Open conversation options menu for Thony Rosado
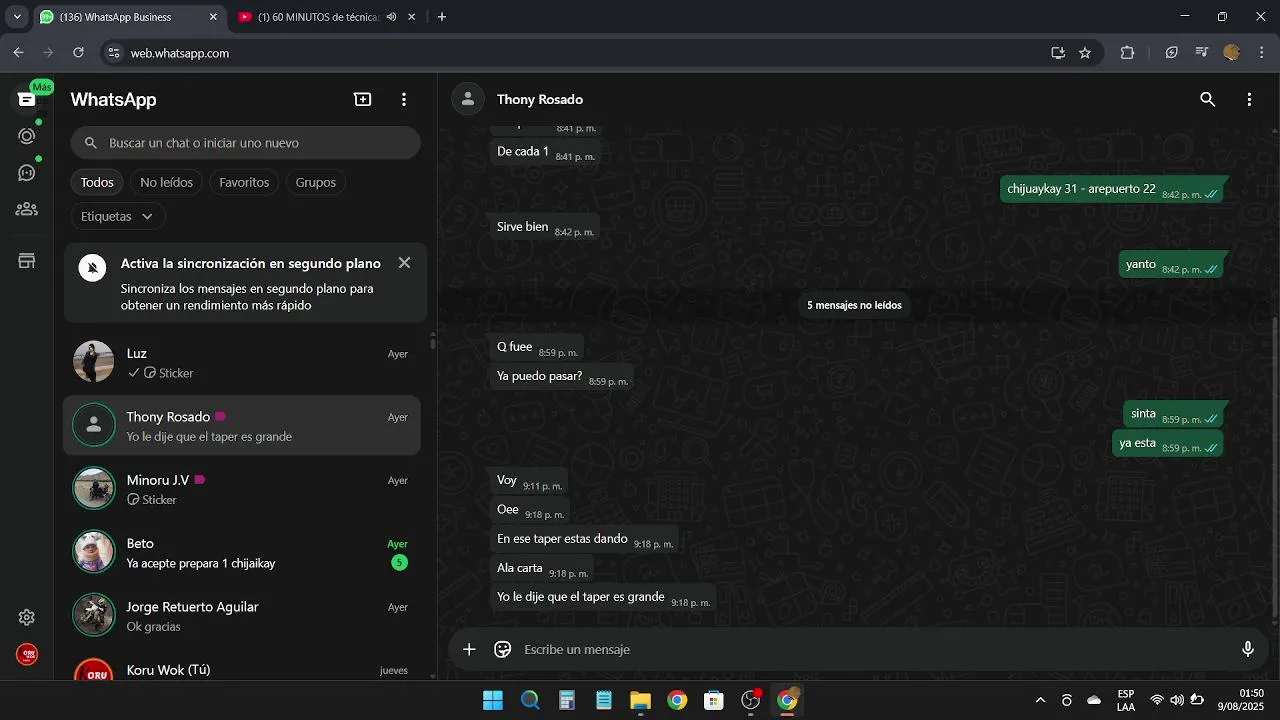The width and height of the screenshot is (1280, 720). pos(1249,99)
